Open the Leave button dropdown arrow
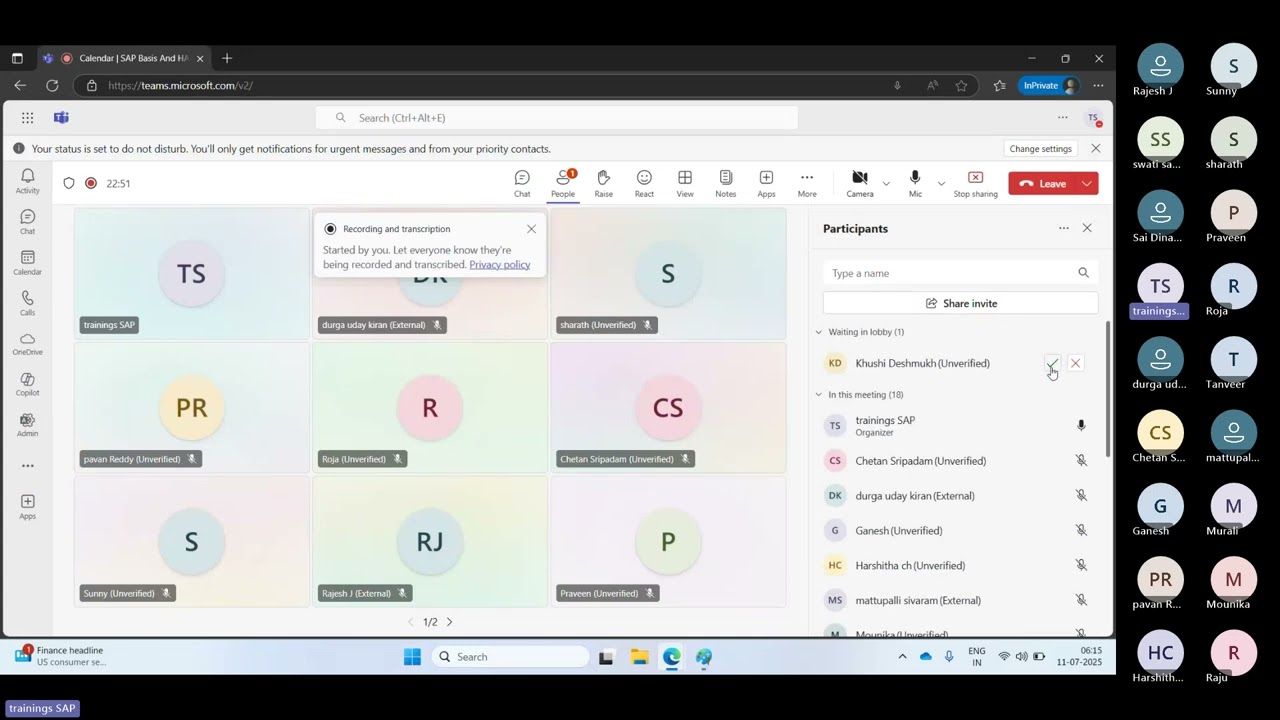 coord(1087,183)
